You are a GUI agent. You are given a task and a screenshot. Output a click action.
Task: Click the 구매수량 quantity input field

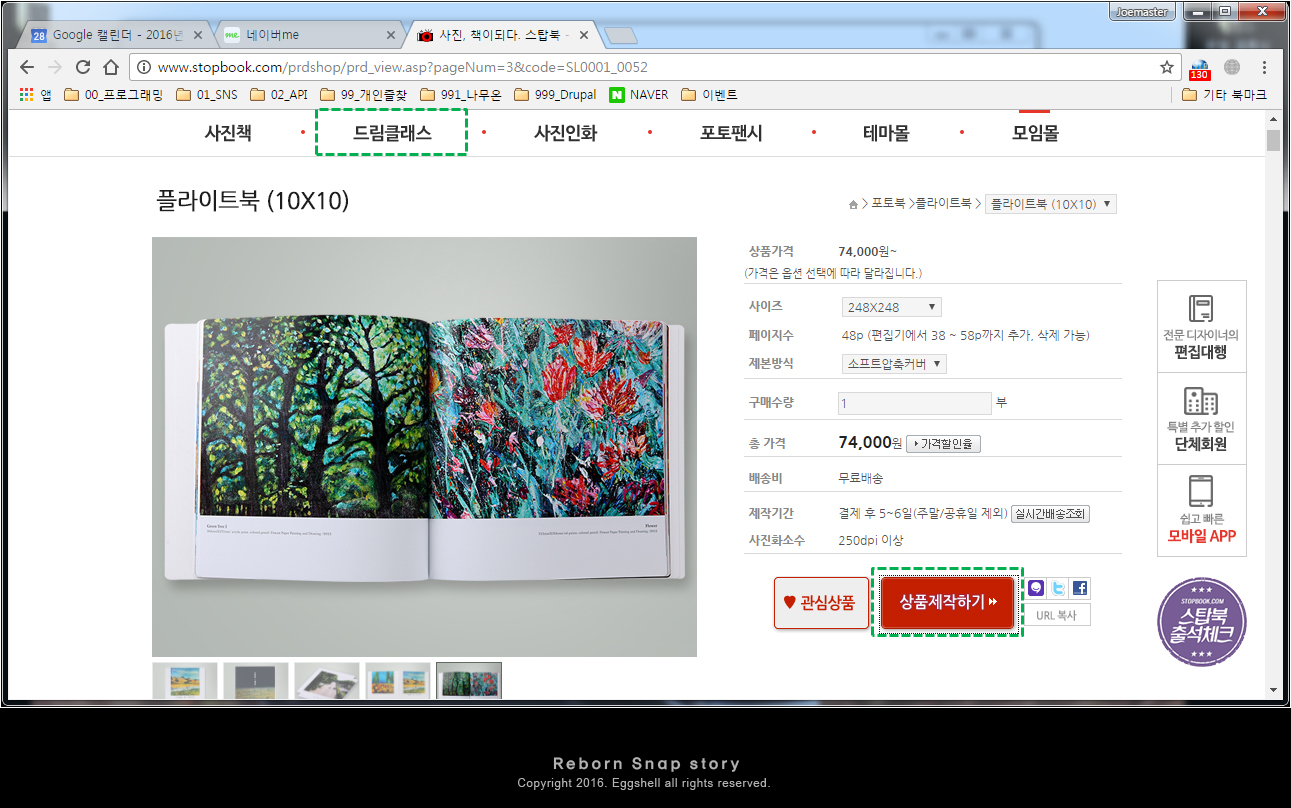[x=914, y=403]
